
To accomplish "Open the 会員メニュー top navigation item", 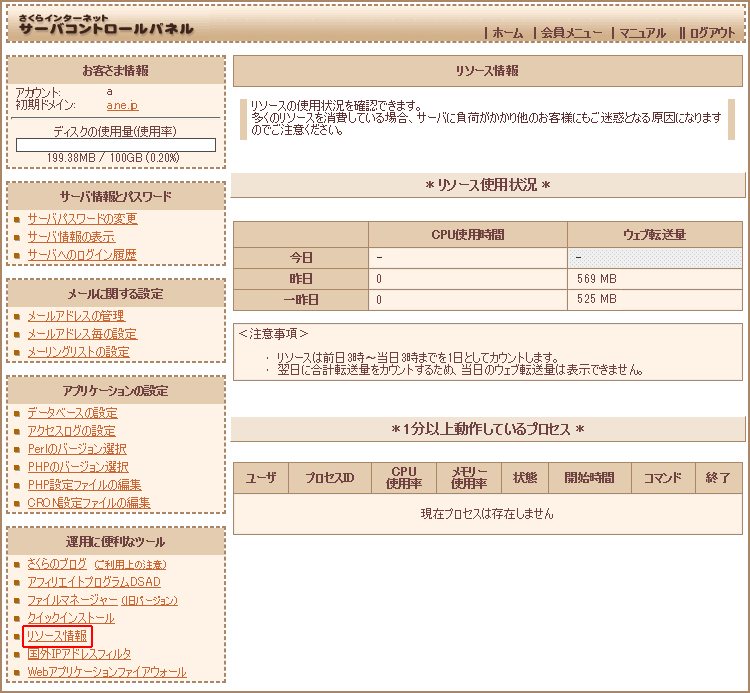I will (572, 33).
